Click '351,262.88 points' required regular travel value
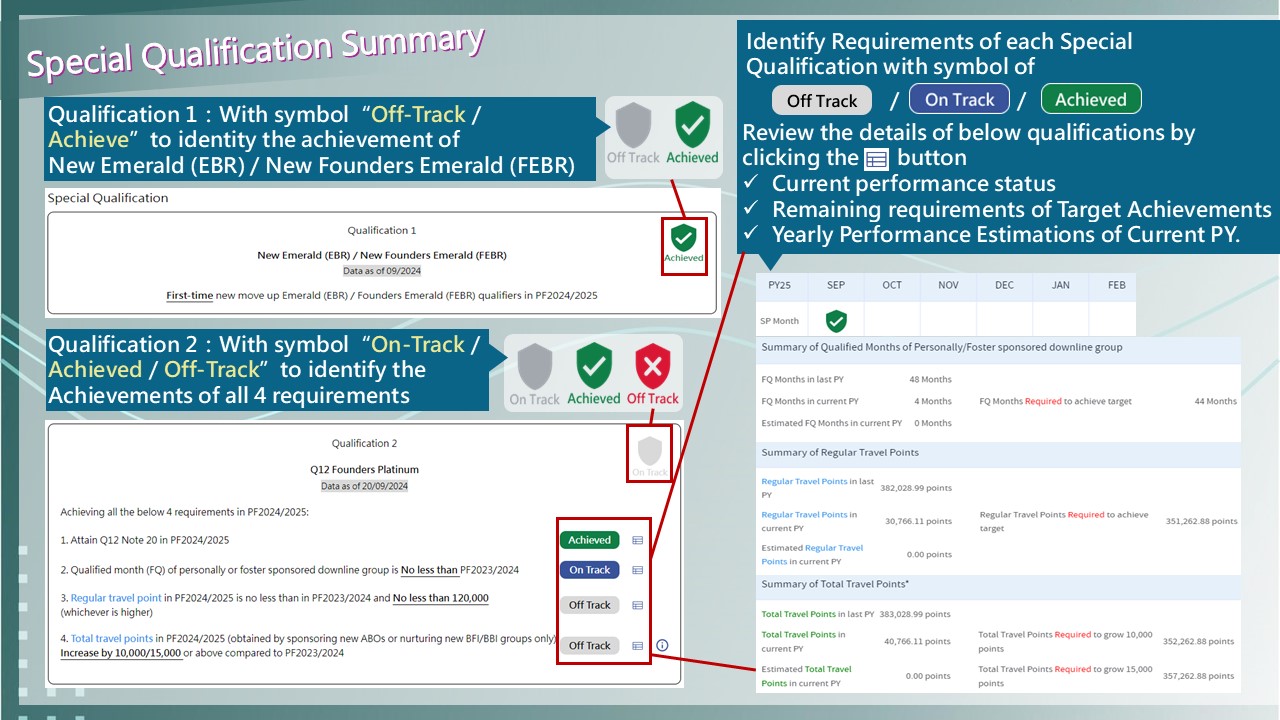The image size is (1280, 720). pos(1201,521)
